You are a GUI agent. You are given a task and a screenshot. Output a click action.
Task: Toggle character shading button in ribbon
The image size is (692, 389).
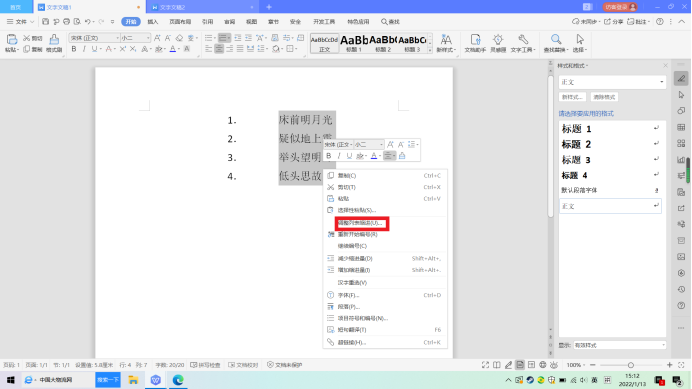click(187, 49)
